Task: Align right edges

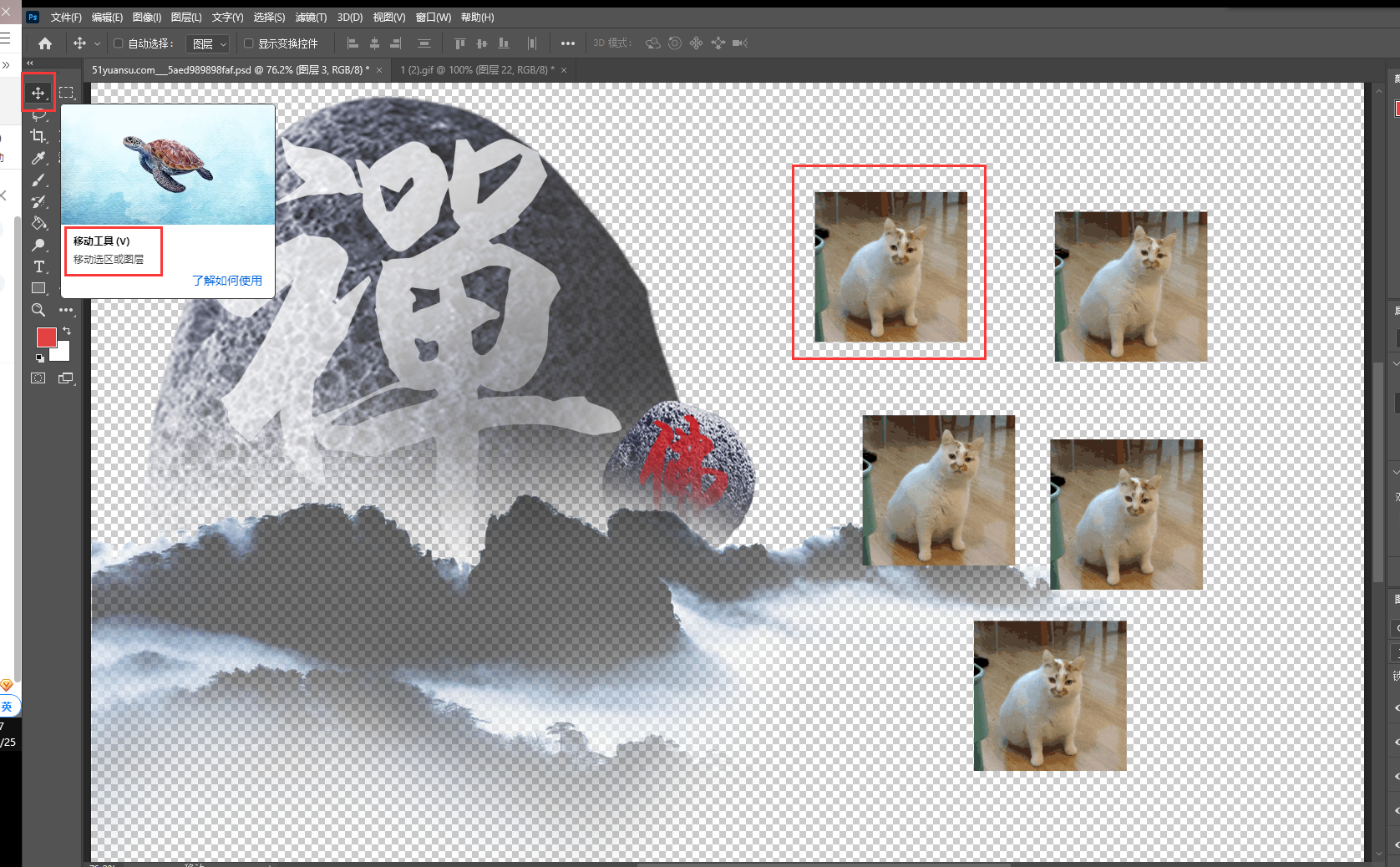Action: point(396,43)
